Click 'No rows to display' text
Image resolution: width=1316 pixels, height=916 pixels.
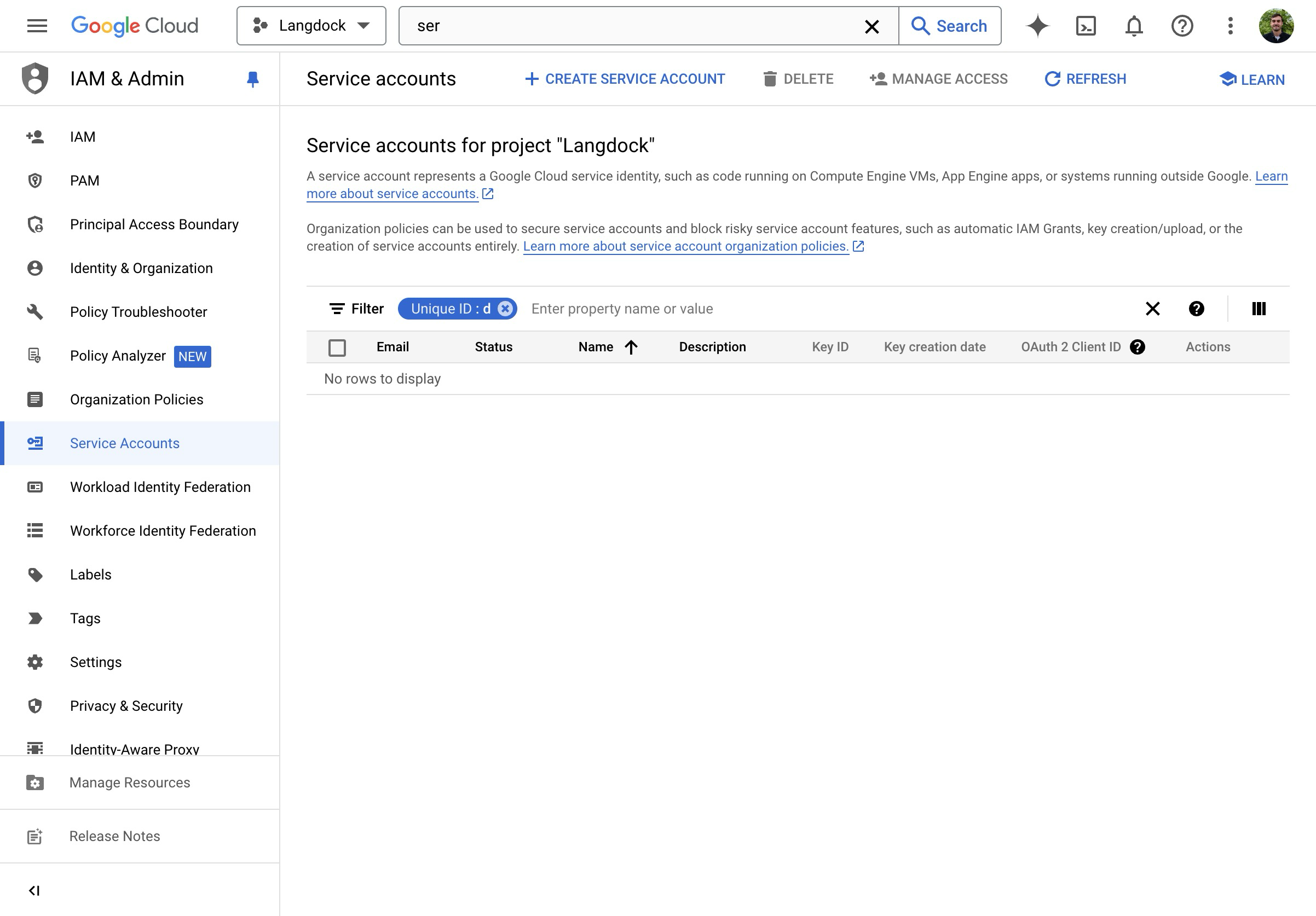point(382,379)
